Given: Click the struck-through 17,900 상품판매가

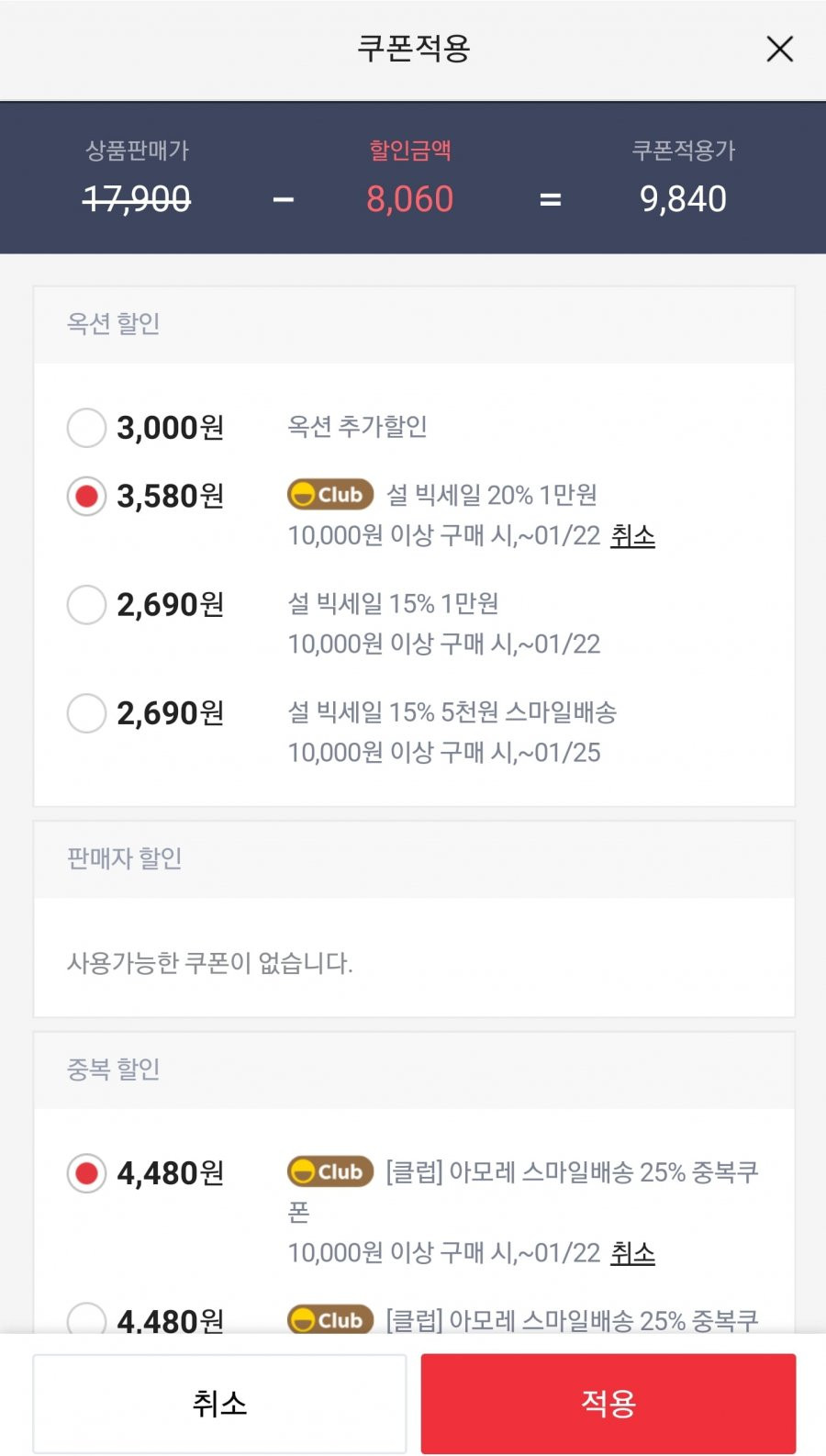Looking at the screenshot, I should coord(137,199).
